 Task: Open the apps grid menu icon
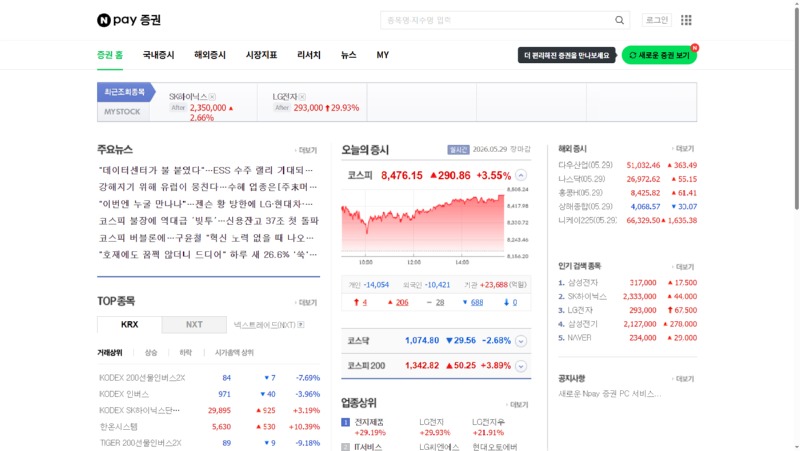point(686,20)
